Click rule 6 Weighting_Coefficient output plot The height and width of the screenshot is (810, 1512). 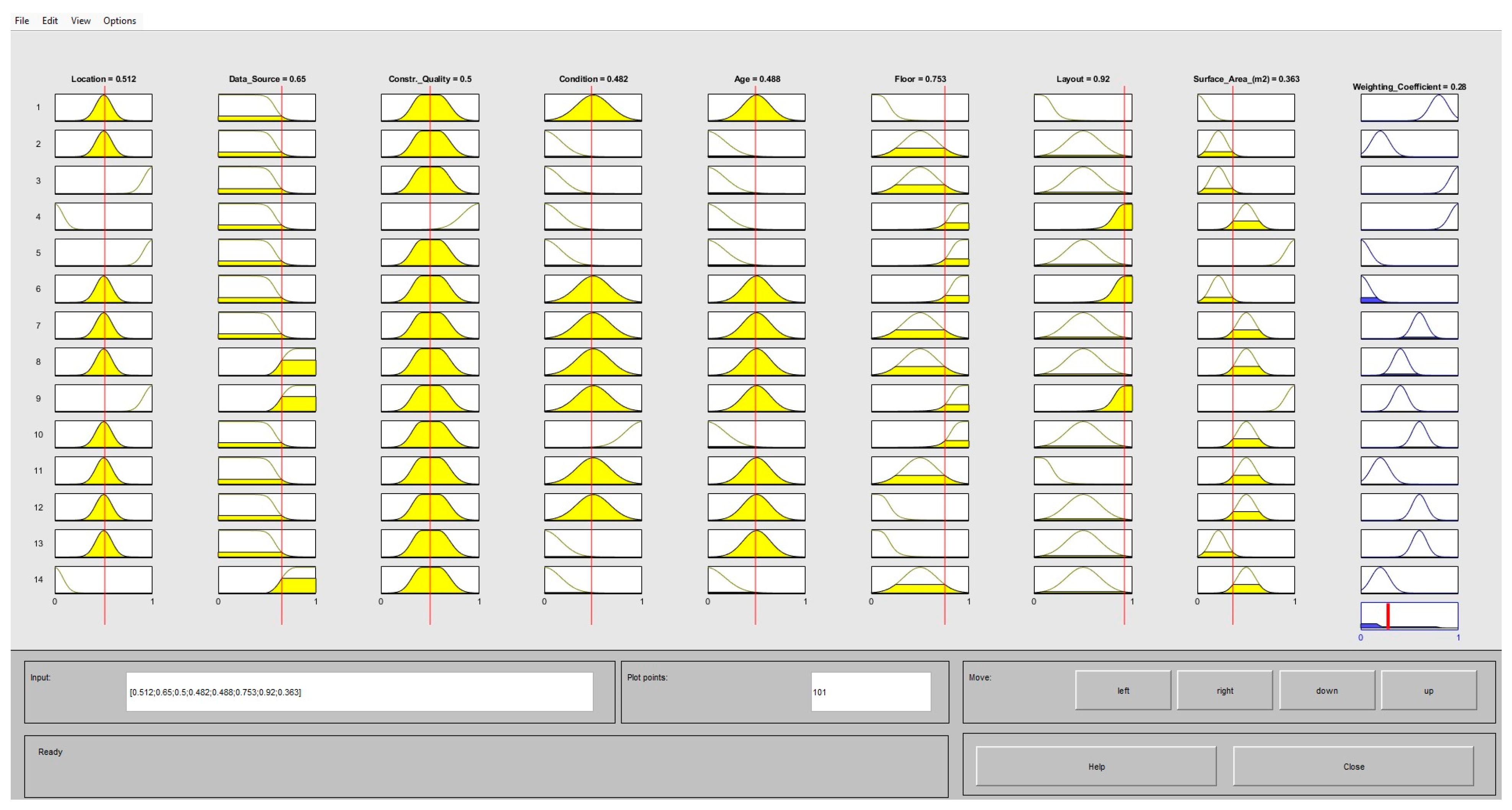click(x=1409, y=289)
